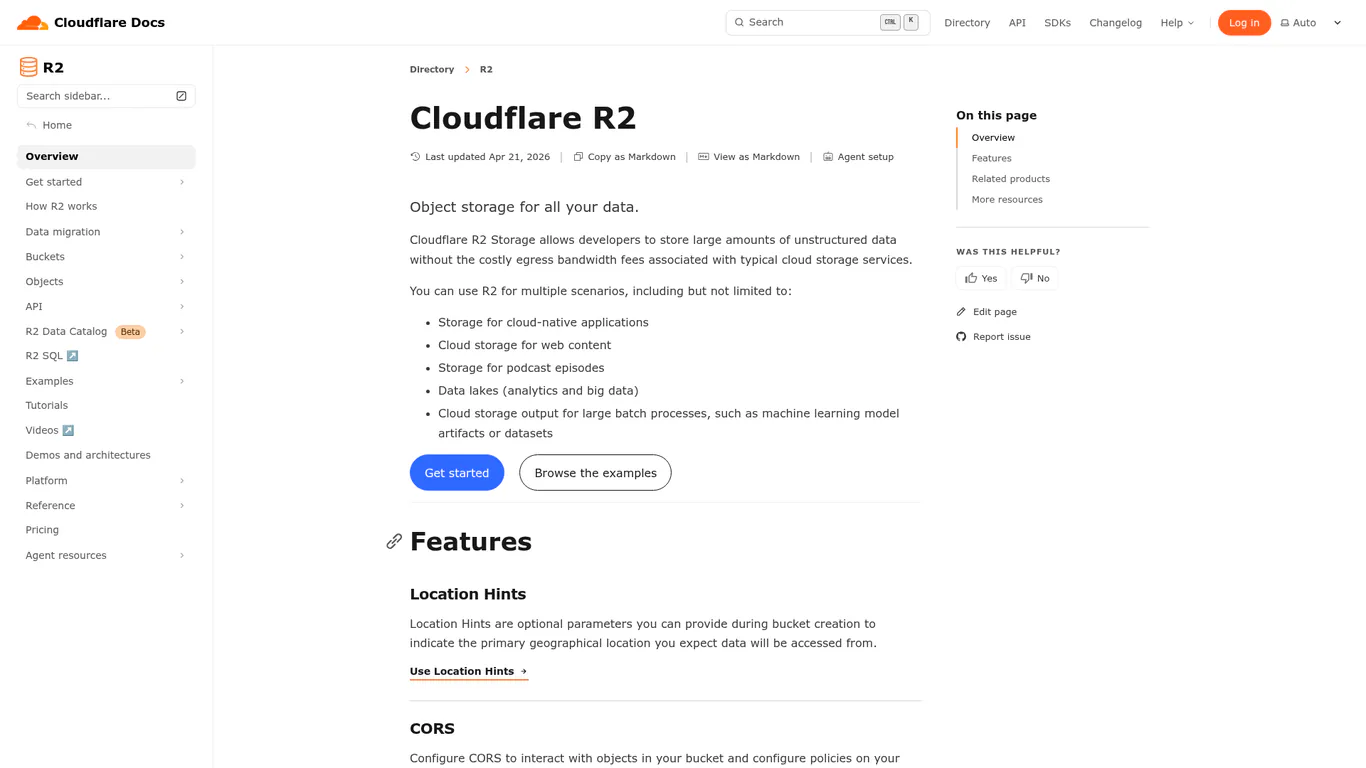The image size is (1366, 768).
Task: Expand the Agent resources sidebar section
Action: click(182, 555)
